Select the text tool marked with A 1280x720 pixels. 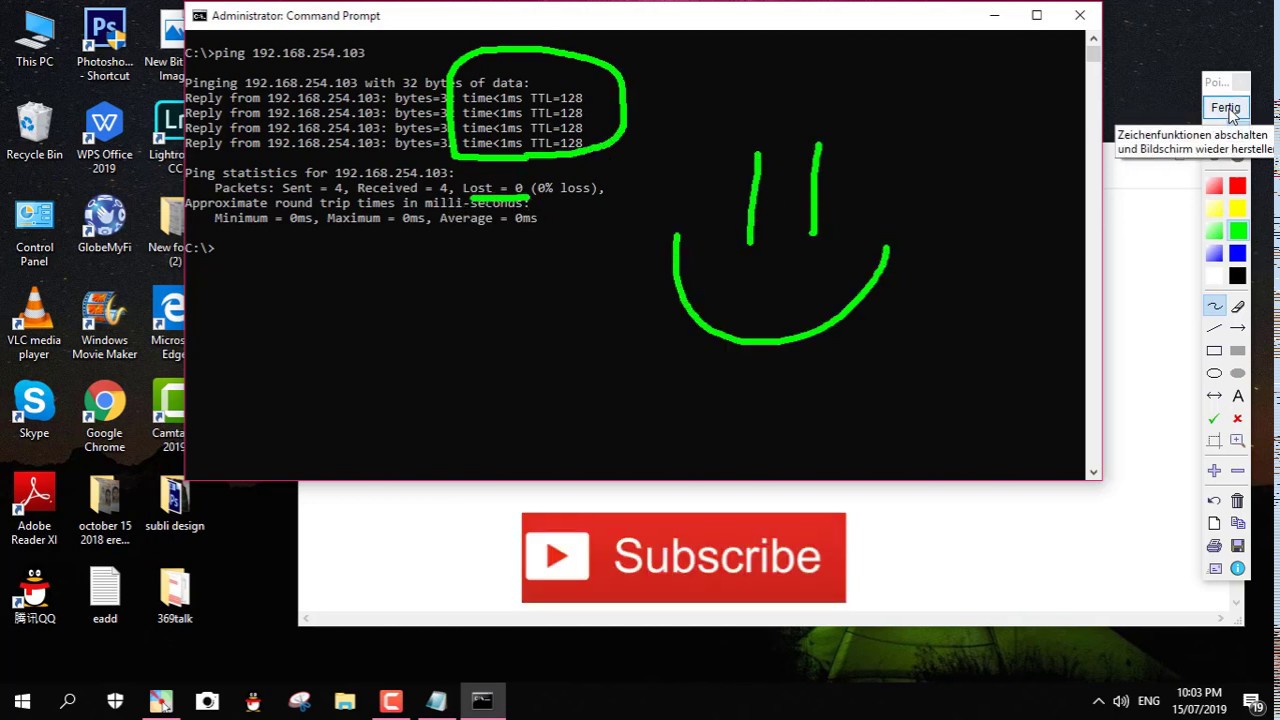click(x=1238, y=395)
